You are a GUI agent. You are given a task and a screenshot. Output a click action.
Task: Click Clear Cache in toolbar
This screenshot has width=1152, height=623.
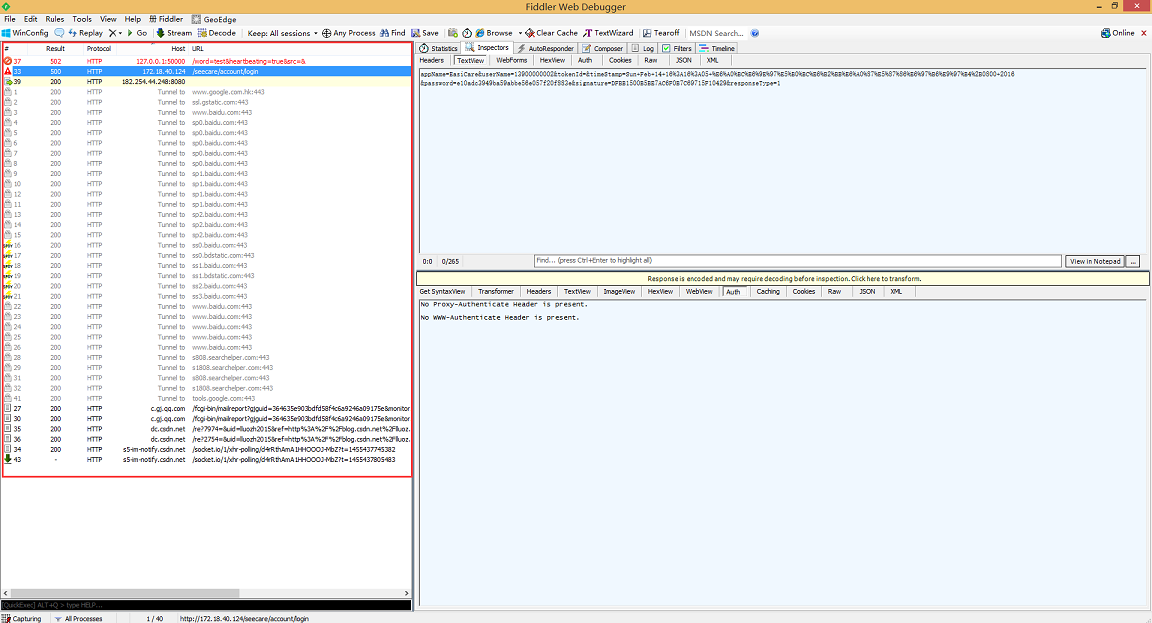click(x=552, y=33)
